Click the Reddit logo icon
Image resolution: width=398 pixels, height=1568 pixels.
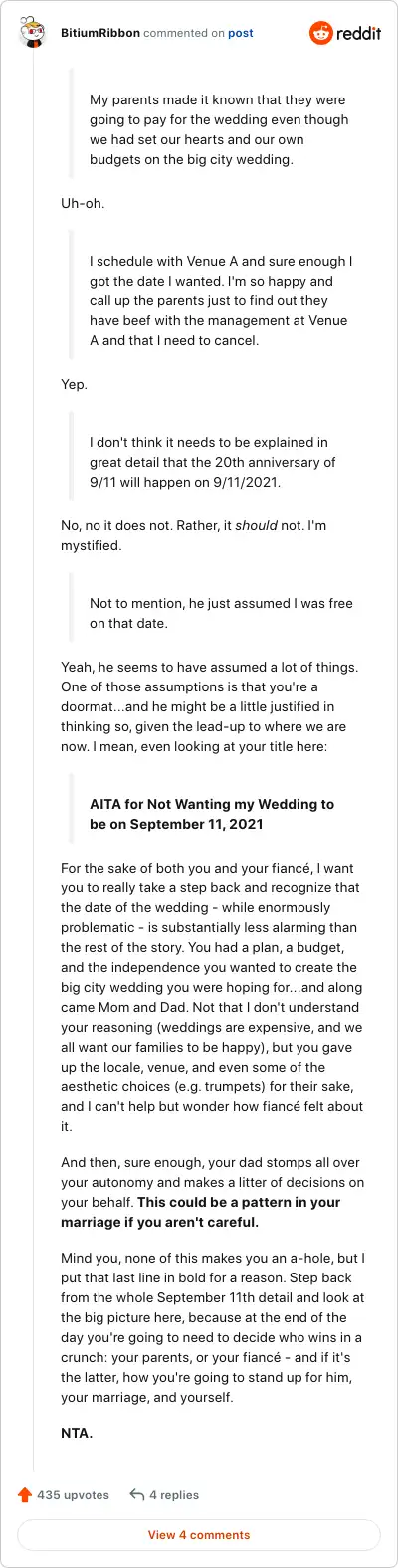[x=321, y=33]
